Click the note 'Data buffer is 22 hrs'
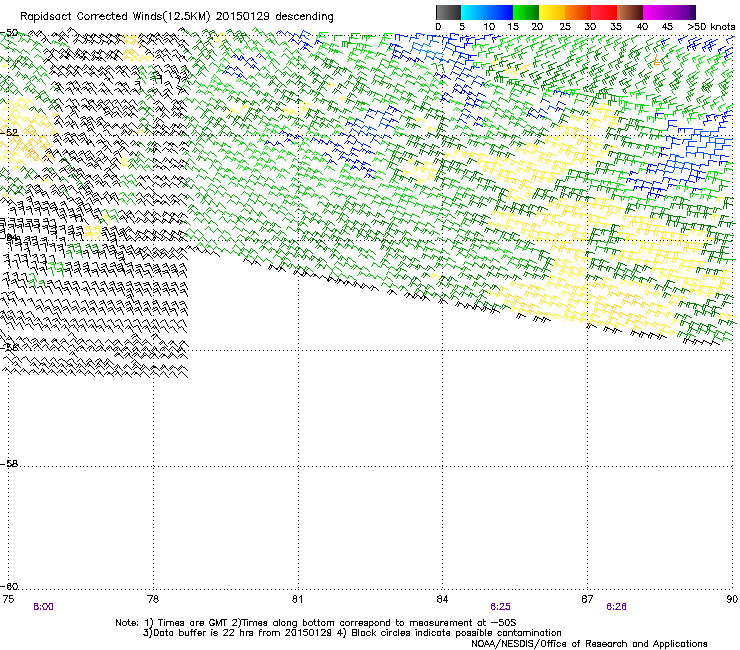The width and height of the screenshot is (740, 650). coord(203,633)
